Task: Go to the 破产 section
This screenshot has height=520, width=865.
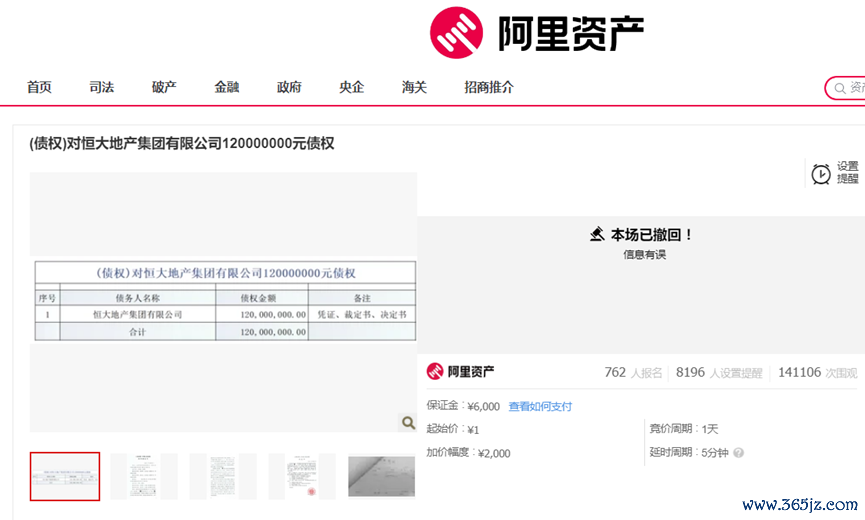Action: coord(164,87)
